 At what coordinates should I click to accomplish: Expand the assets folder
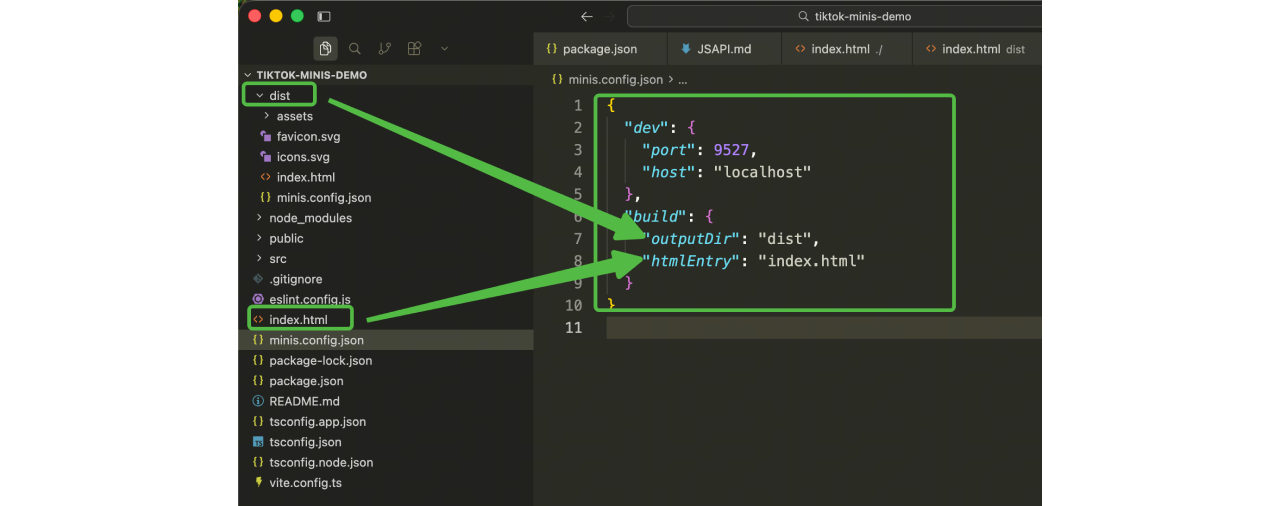[294, 116]
